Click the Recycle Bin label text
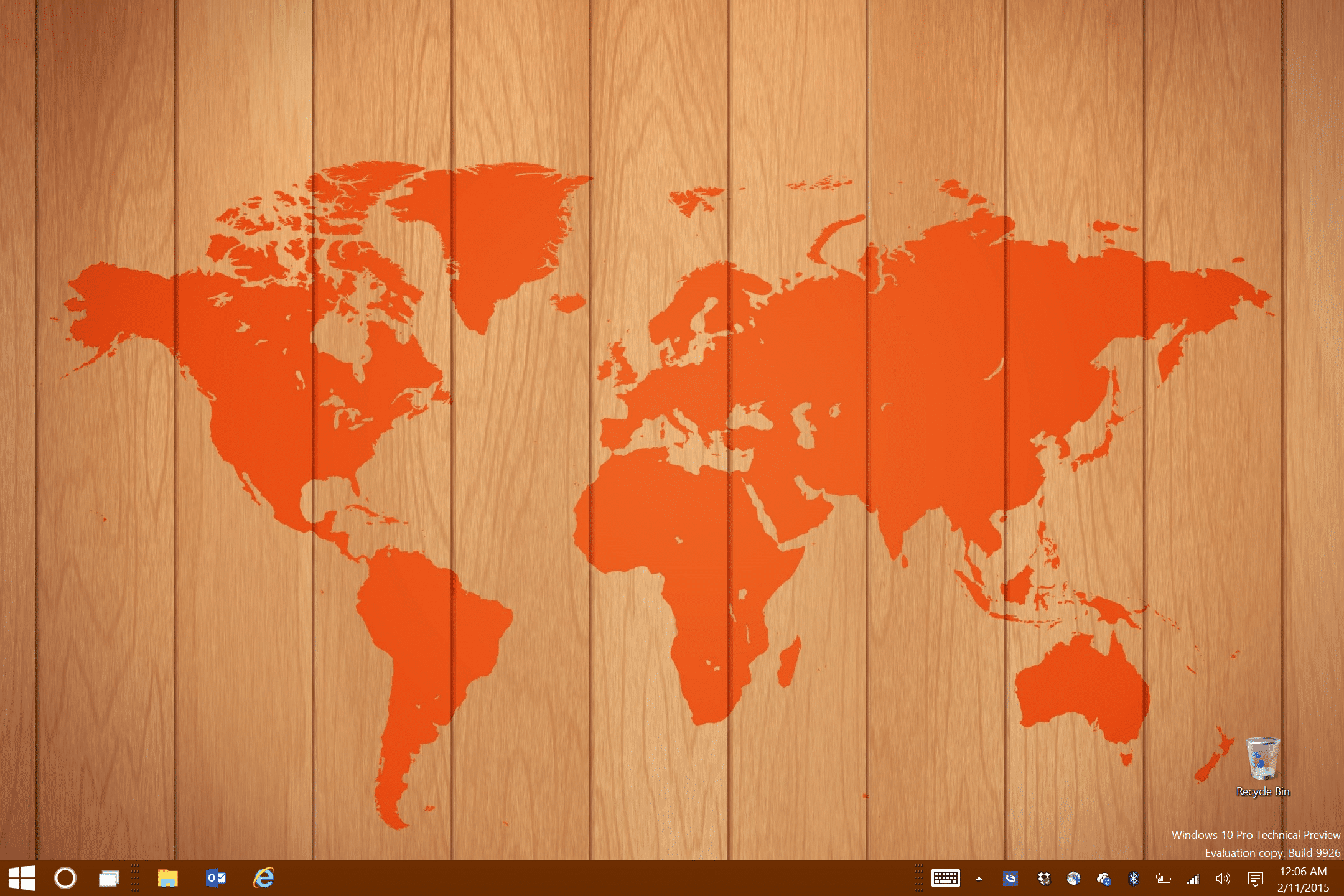Screen dimensions: 1344x896 click(1262, 791)
